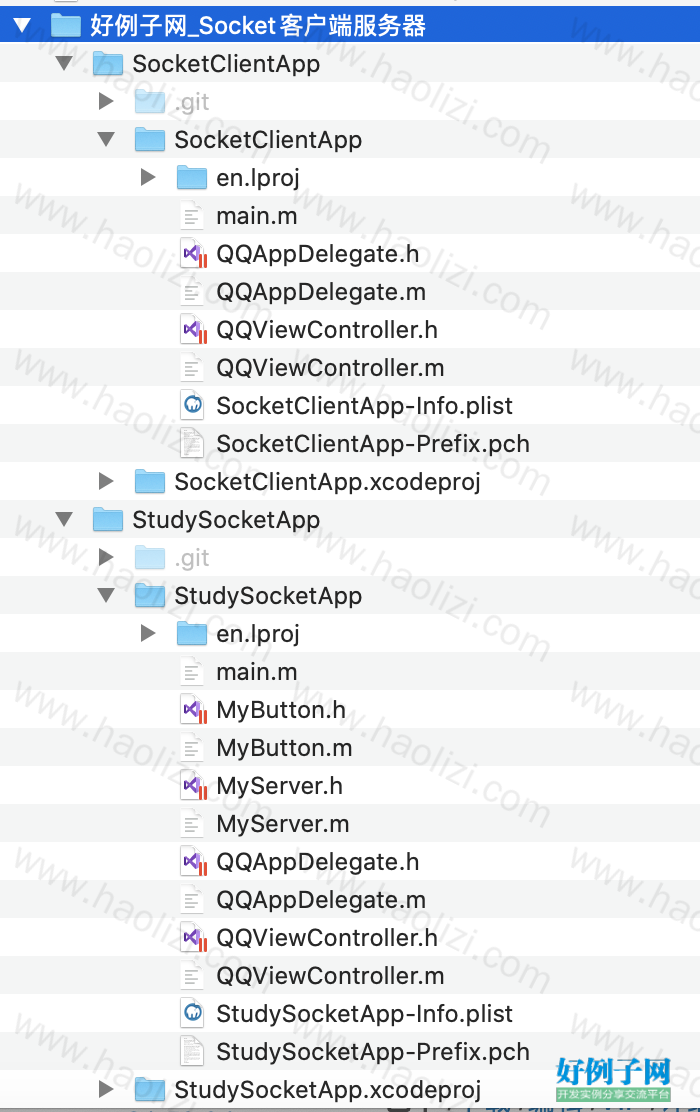Viewport: 700px width, 1112px height.
Task: Open the 好例子网 logo link
Action: 613,1078
